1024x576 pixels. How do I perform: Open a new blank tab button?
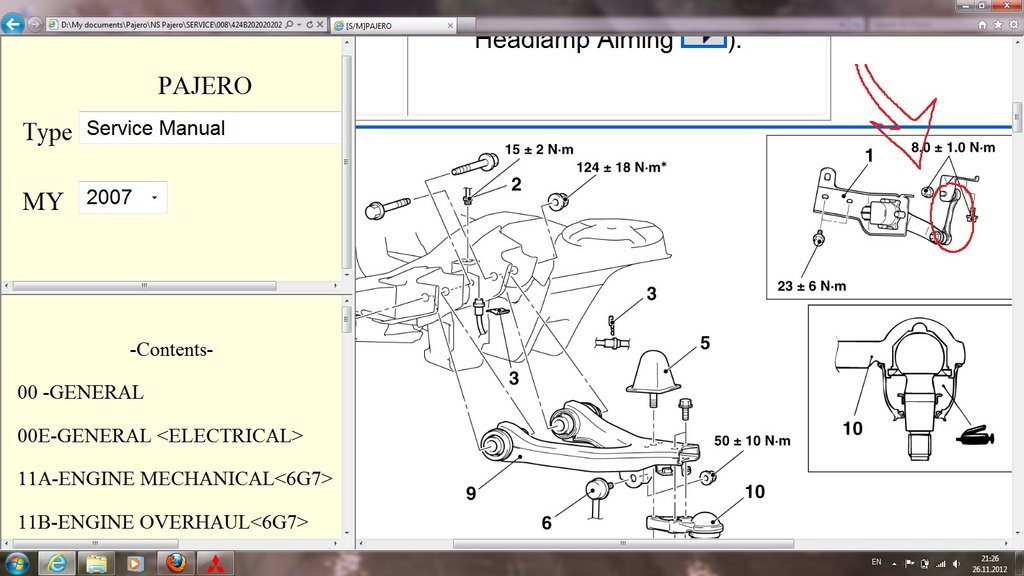[466, 25]
